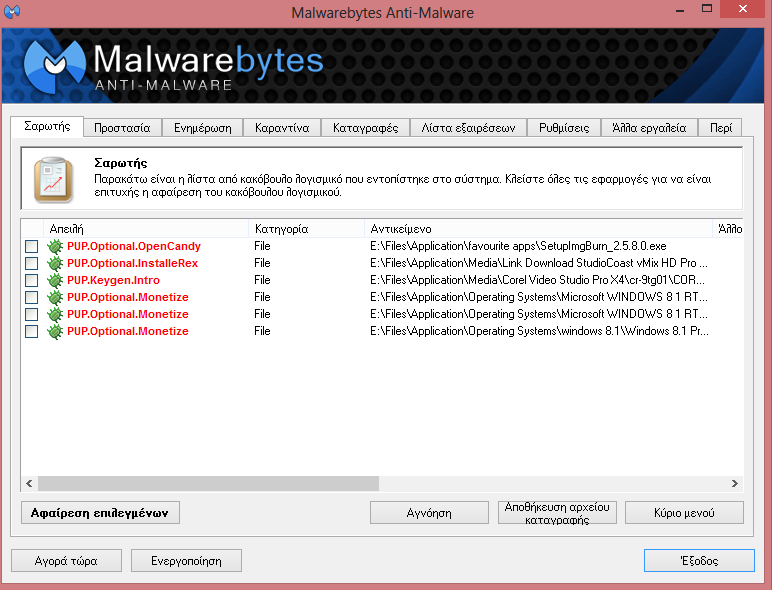Click the Έξοδος button
This screenshot has height=590, width=772.
tap(699, 561)
